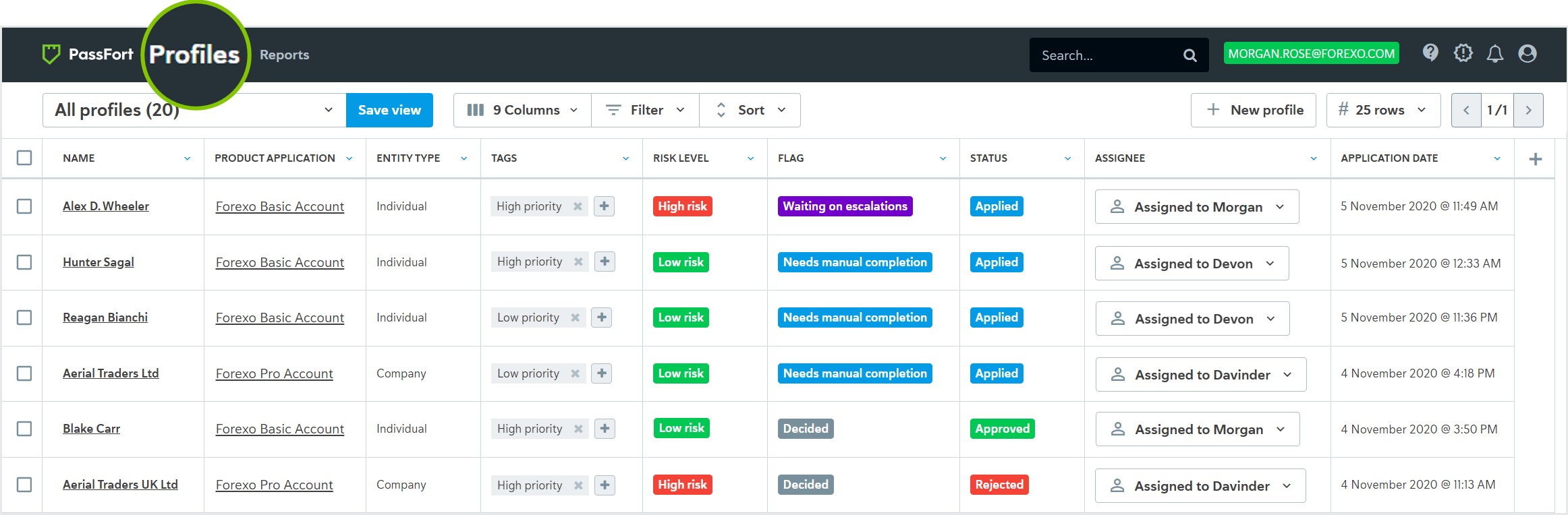Viewport: 1568px width, 515px height.
Task: Select the Aerial Traders UK Ltd row checkbox
Action: [x=24, y=485]
